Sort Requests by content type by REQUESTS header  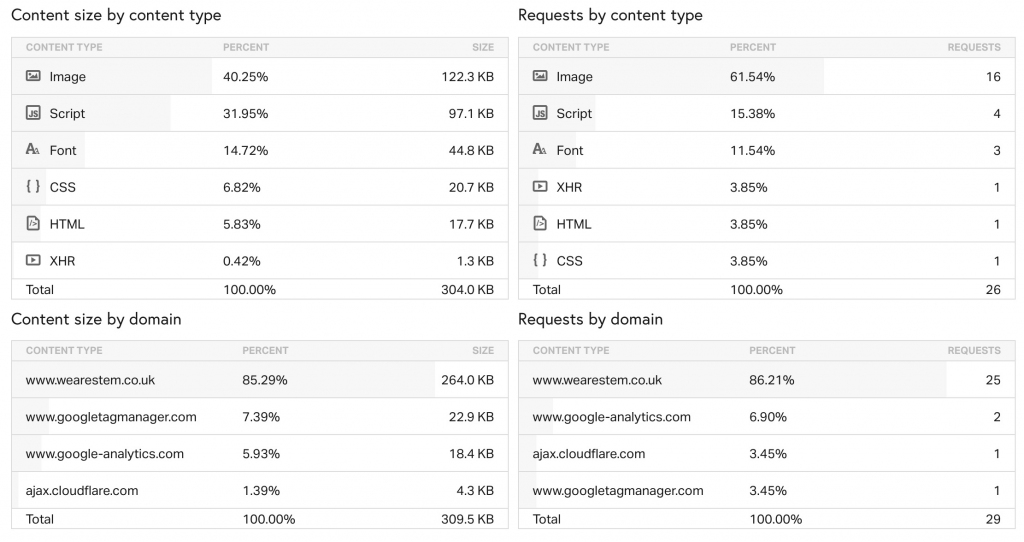[x=974, y=47]
